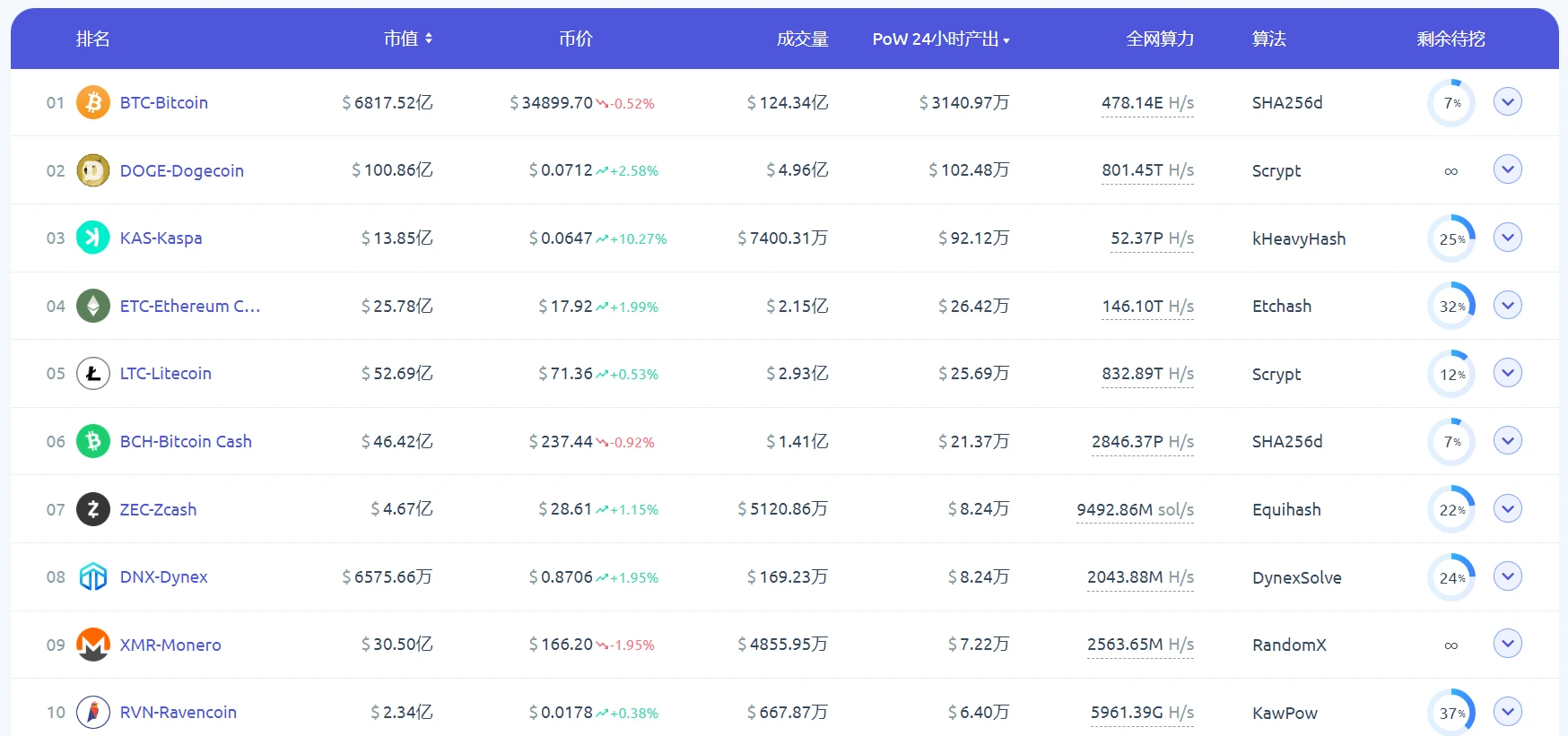Open the DOGE-Dogecoin coin link
Screen dimensions: 1568x736
(182, 170)
